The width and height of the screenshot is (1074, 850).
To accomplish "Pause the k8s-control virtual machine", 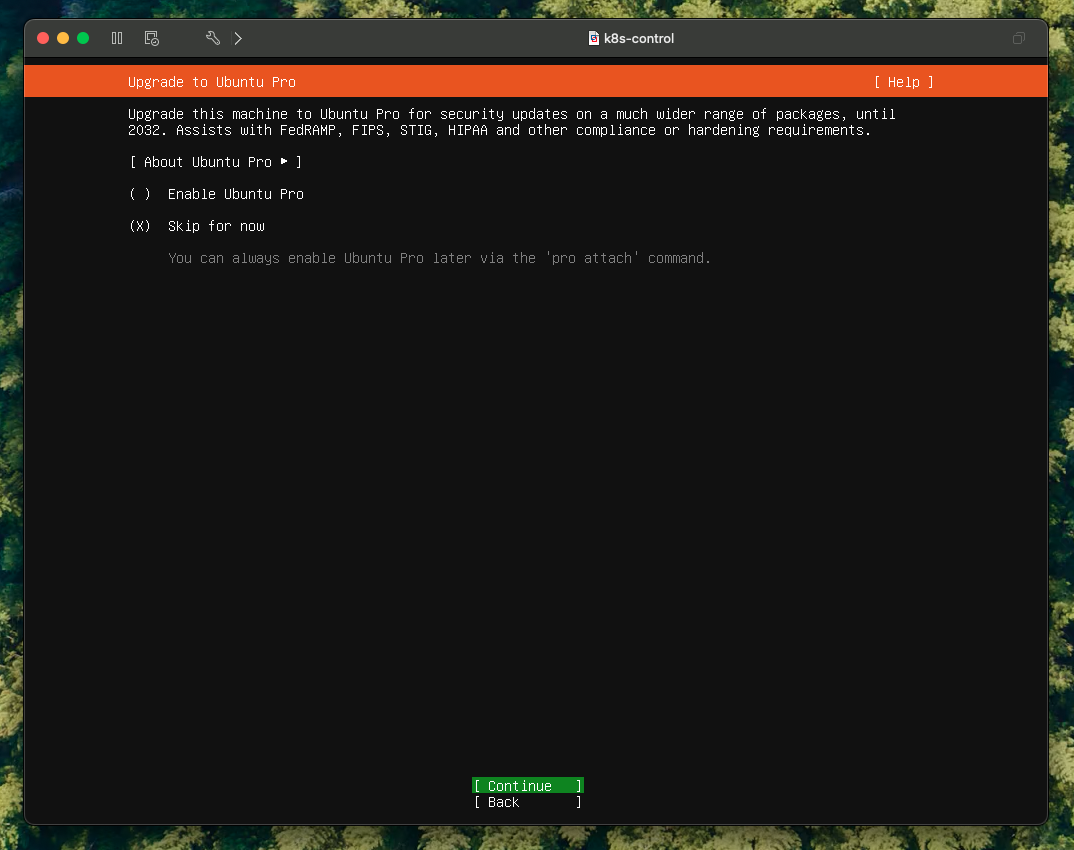I will tap(117, 38).
